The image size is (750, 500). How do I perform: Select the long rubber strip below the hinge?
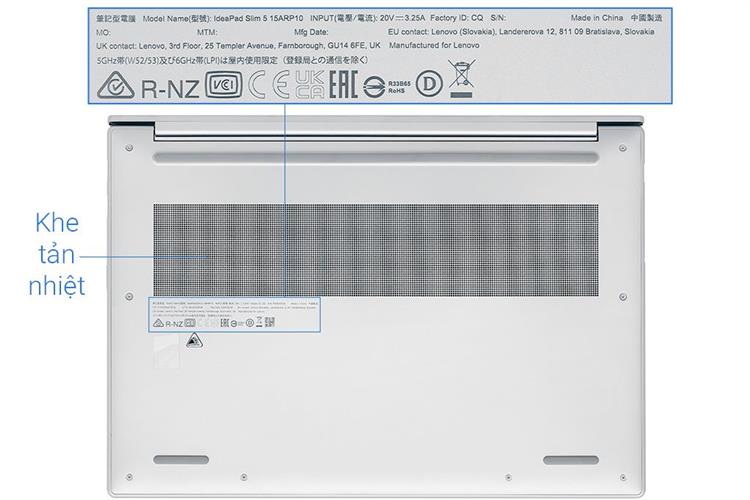(376, 158)
